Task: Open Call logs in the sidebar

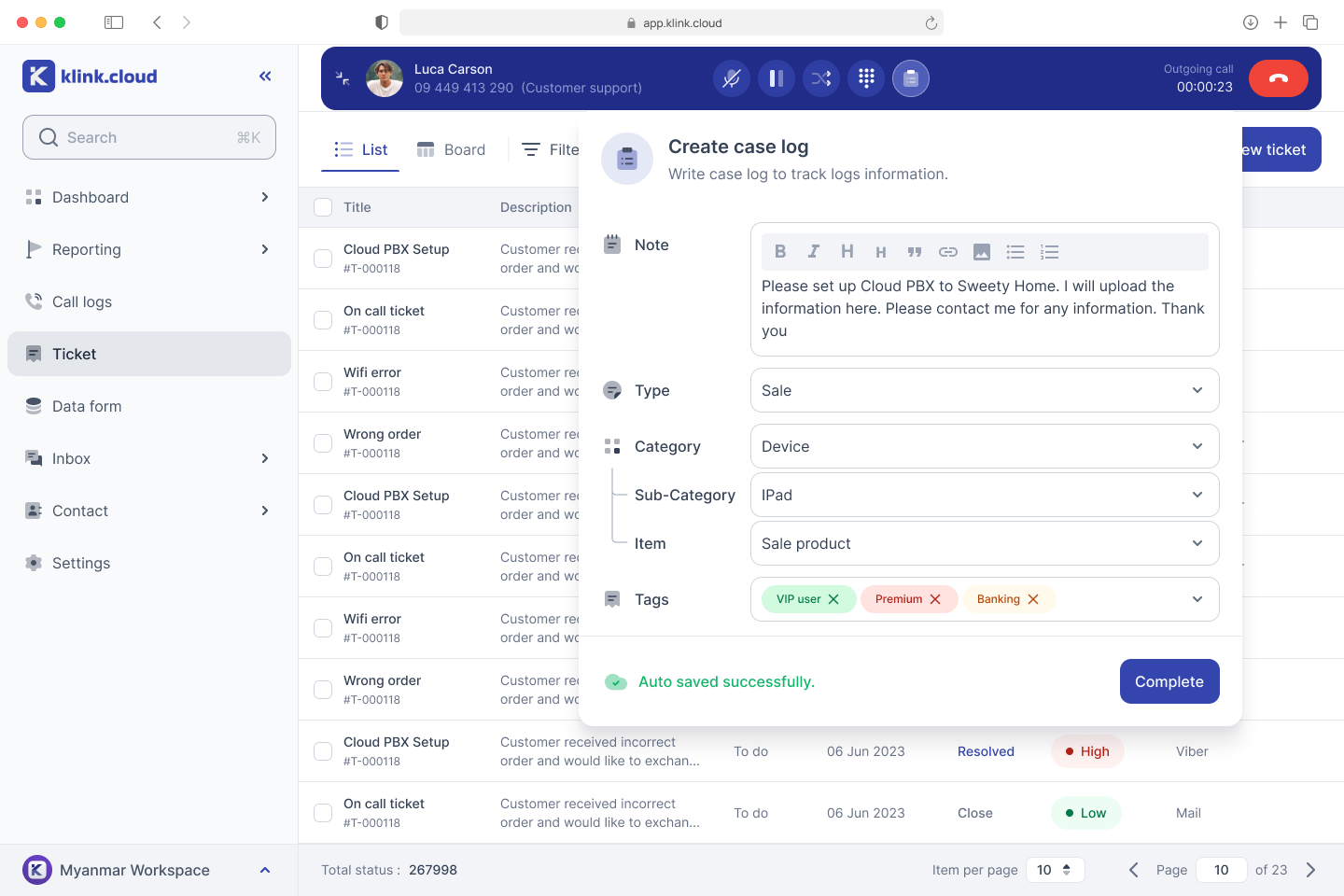Action: pos(149,301)
